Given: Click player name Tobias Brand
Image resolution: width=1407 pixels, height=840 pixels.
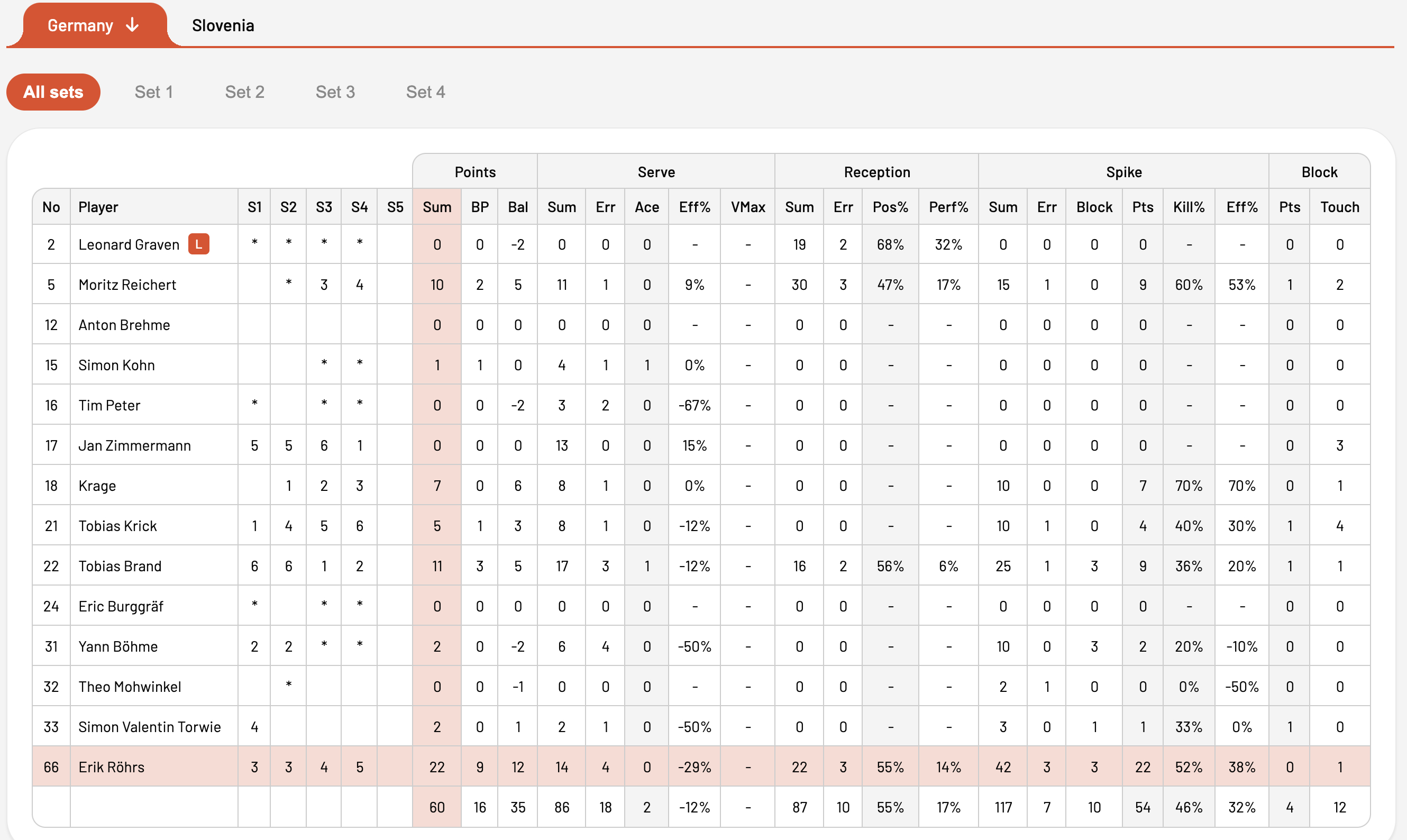Looking at the screenshot, I should click(x=120, y=565).
